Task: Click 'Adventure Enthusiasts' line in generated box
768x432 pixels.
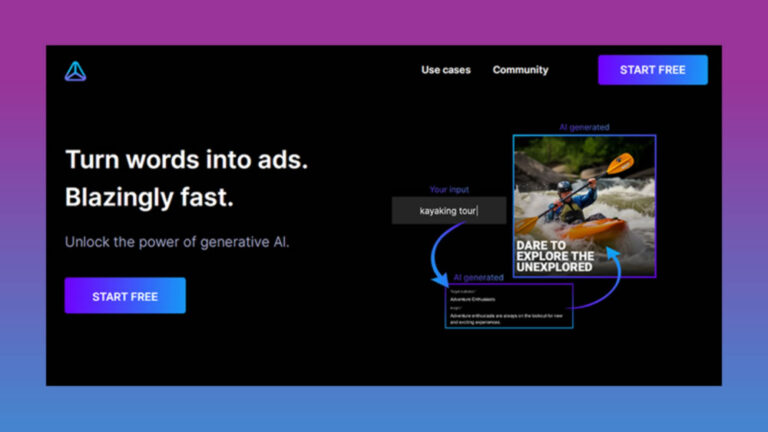Action: coord(473,299)
